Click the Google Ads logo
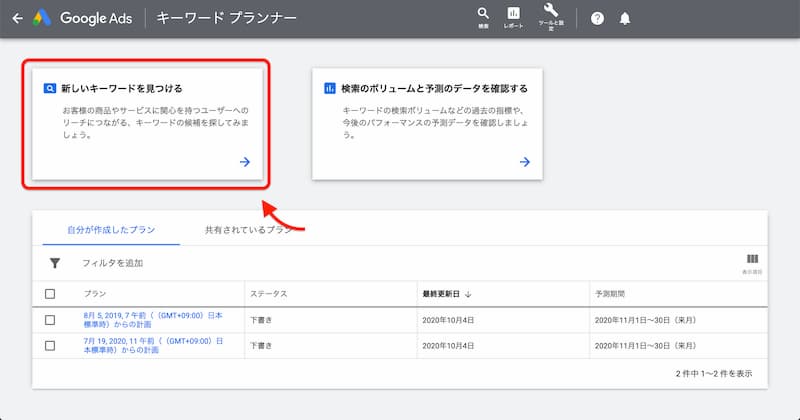The width and height of the screenshot is (800, 420). click(42, 18)
